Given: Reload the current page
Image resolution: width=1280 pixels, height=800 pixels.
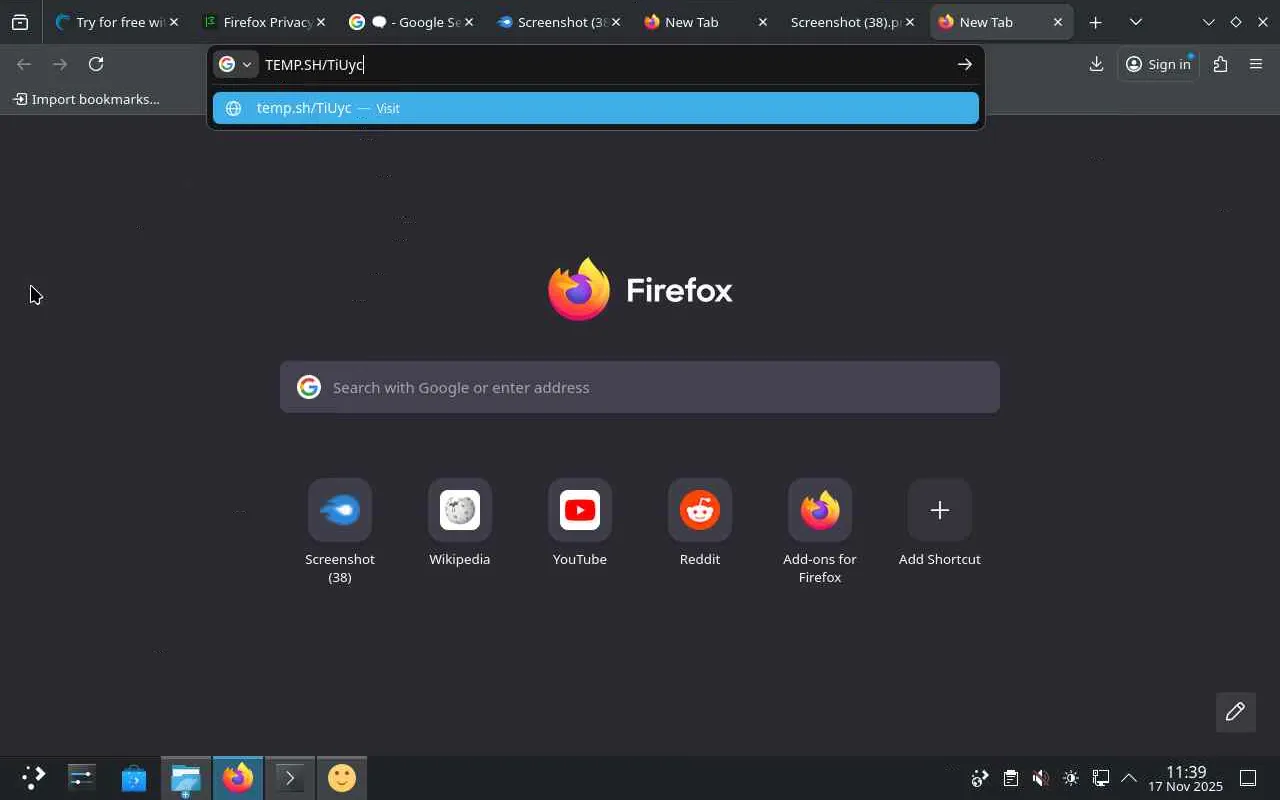Looking at the screenshot, I should click(x=96, y=64).
